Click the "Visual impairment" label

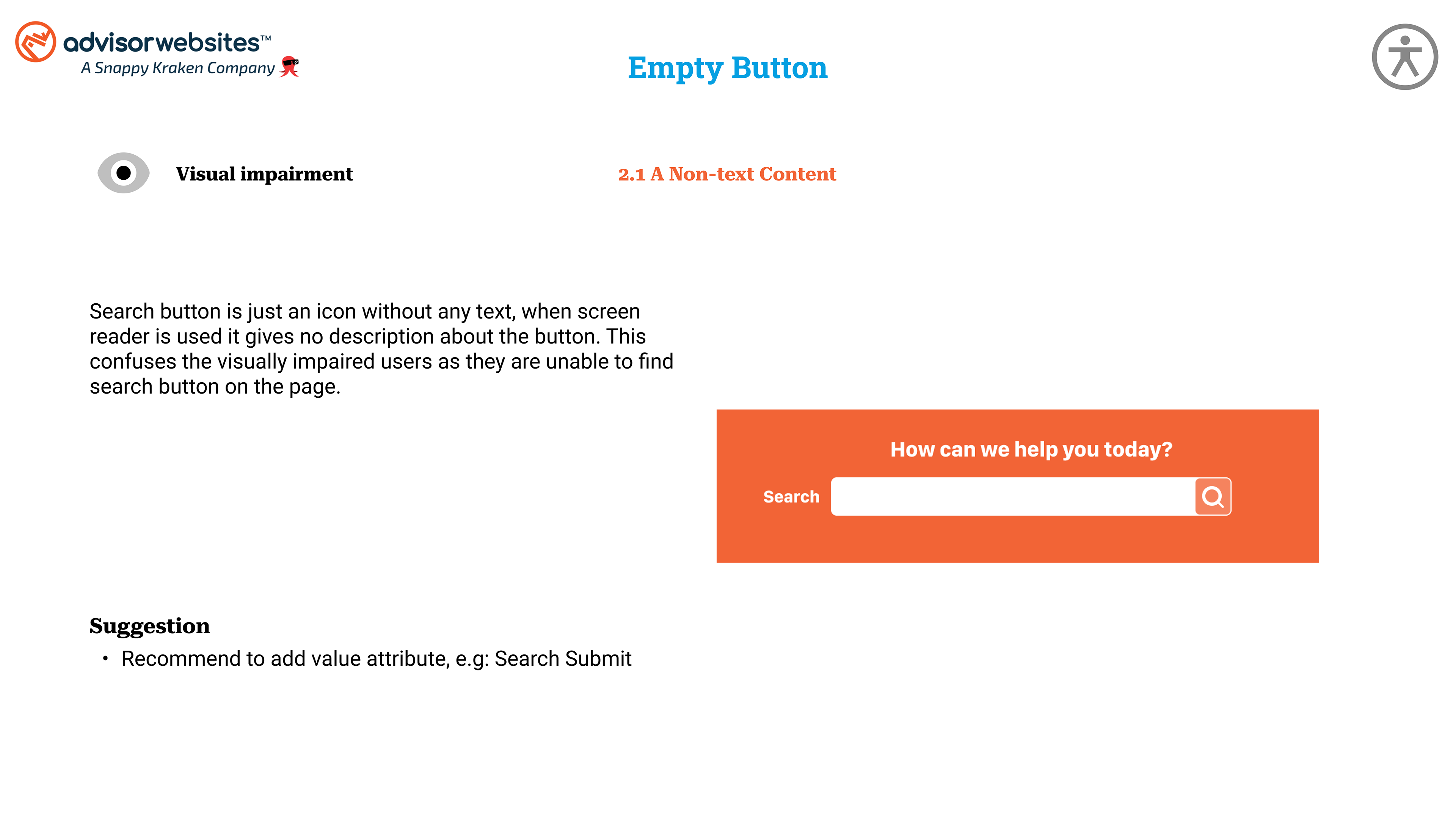(264, 174)
